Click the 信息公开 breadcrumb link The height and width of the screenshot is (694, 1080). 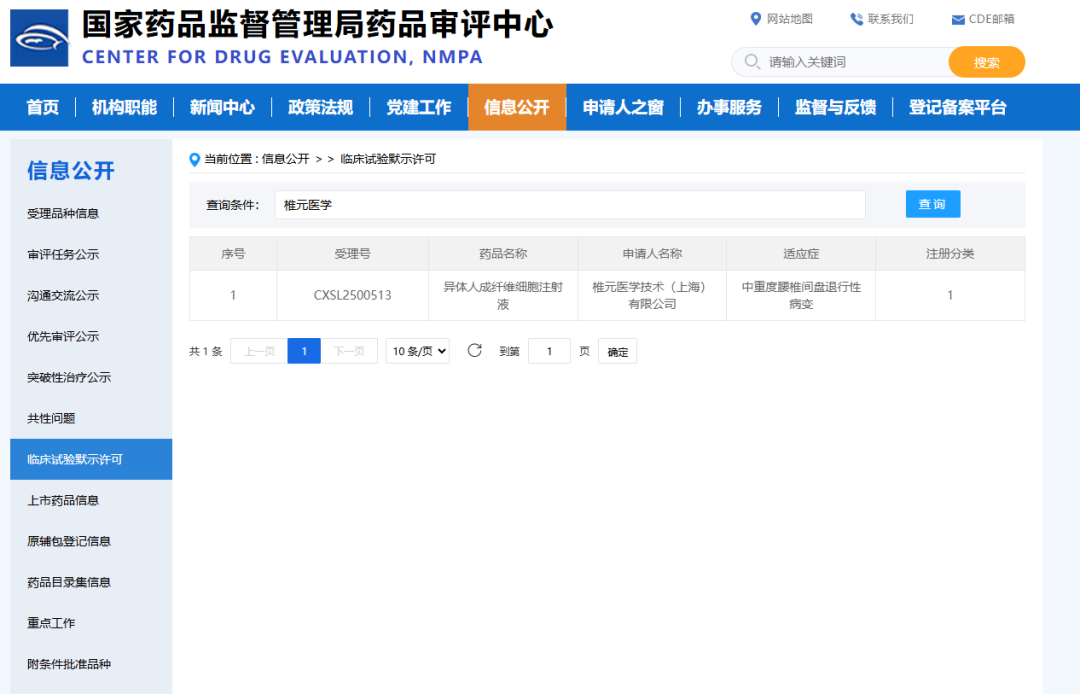coord(285,159)
